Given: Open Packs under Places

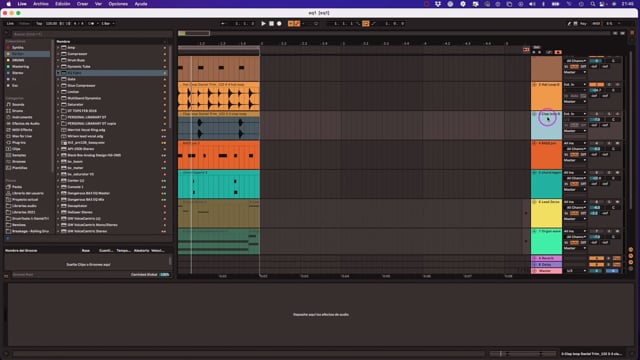Looking at the screenshot, I should click(17, 187).
